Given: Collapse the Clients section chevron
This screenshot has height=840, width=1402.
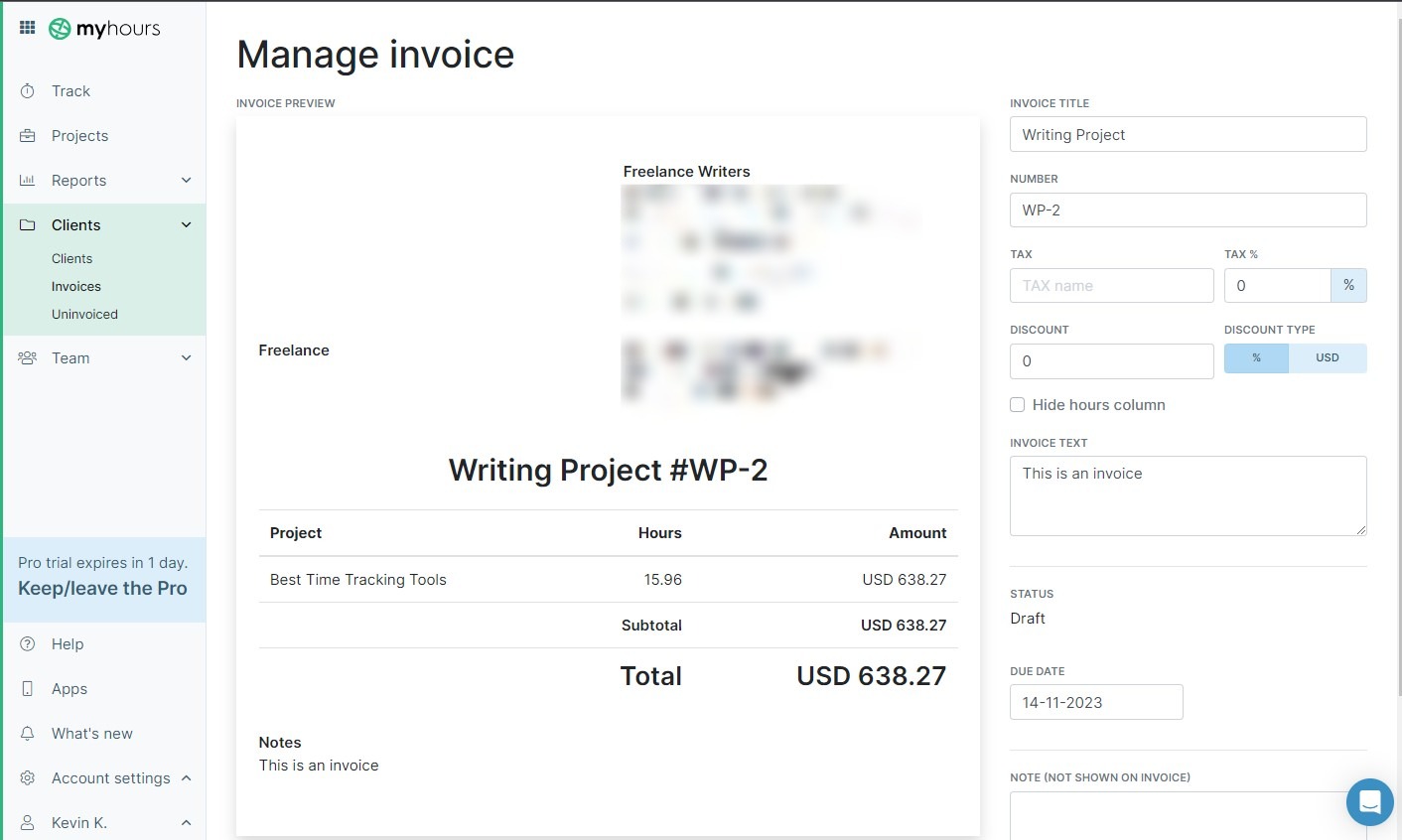Looking at the screenshot, I should pos(186,225).
